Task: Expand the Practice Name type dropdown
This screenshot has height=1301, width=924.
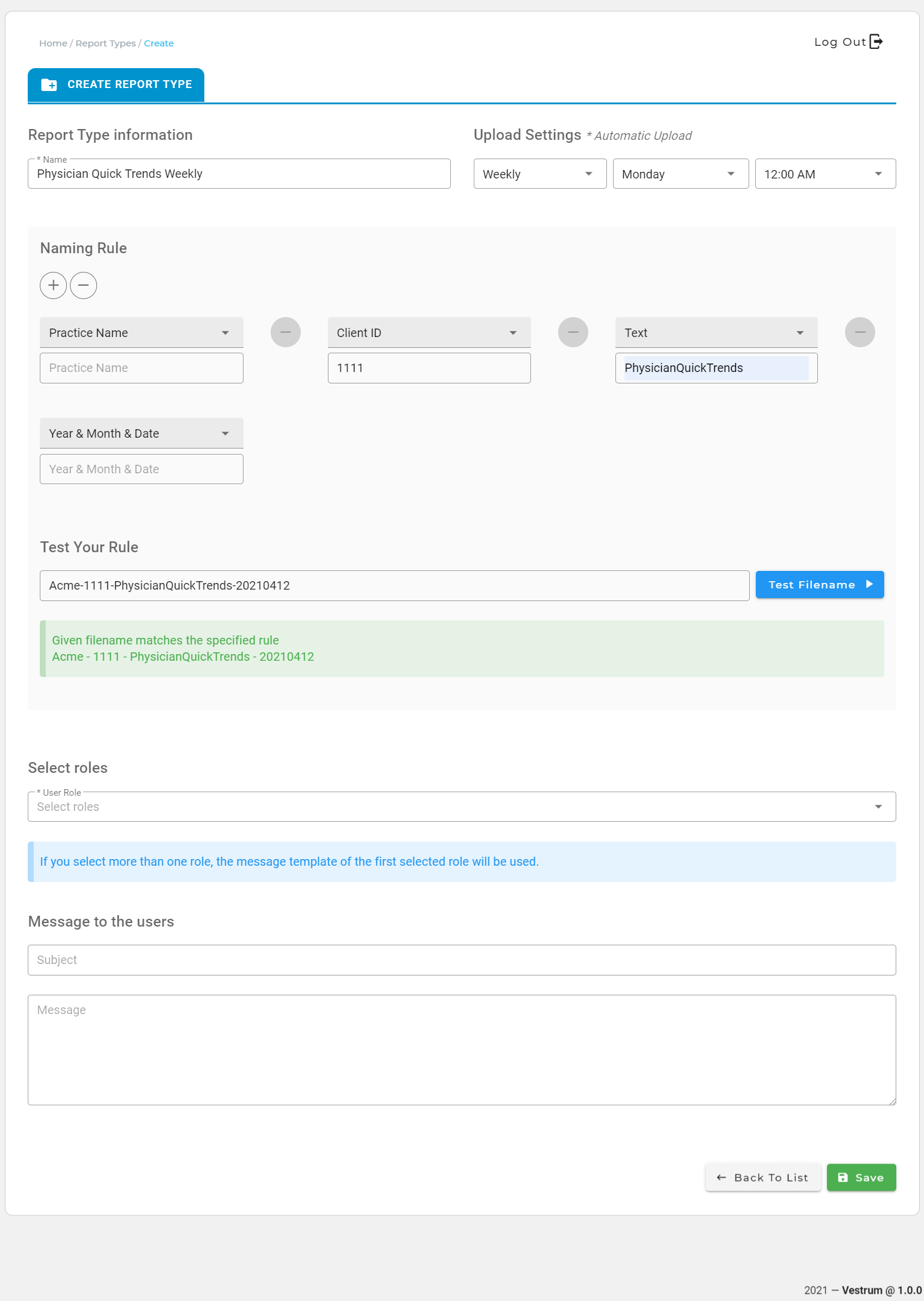Action: tap(142, 332)
